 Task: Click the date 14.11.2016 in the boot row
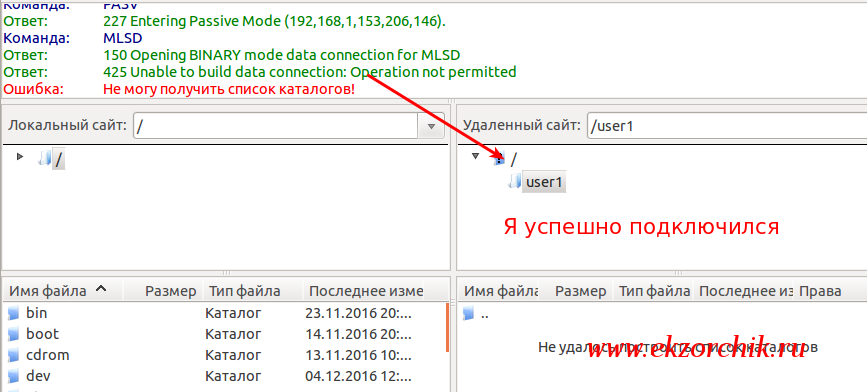click(x=358, y=334)
